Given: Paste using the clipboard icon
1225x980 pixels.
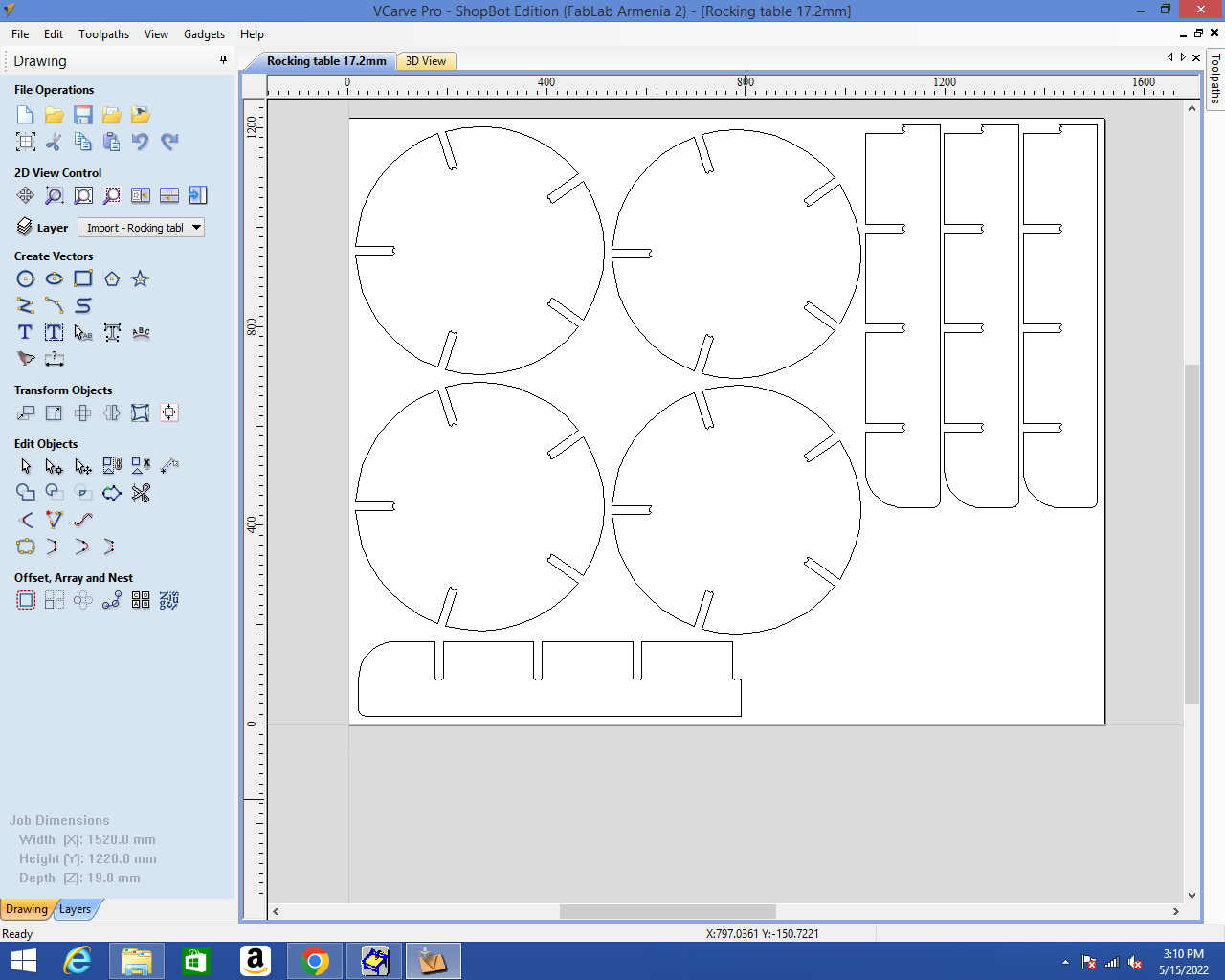Looking at the screenshot, I should click(112, 142).
